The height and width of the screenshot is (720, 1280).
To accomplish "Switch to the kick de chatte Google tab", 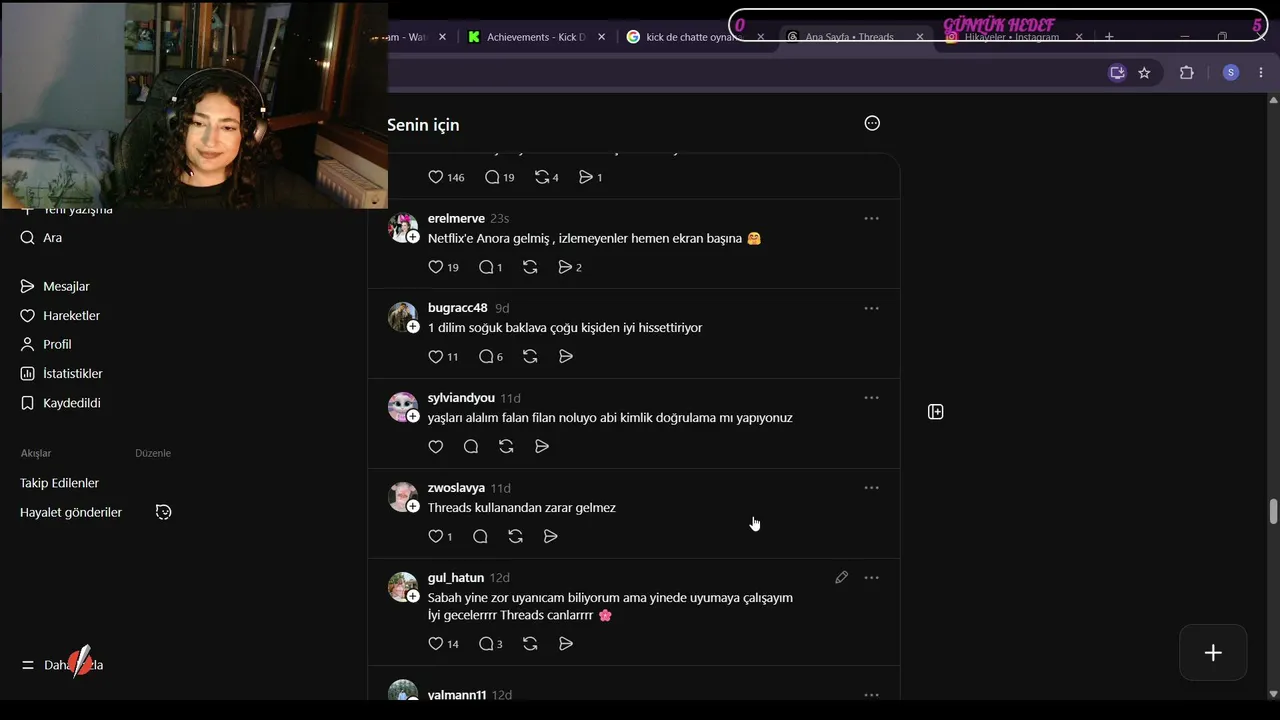I will 695,37.
